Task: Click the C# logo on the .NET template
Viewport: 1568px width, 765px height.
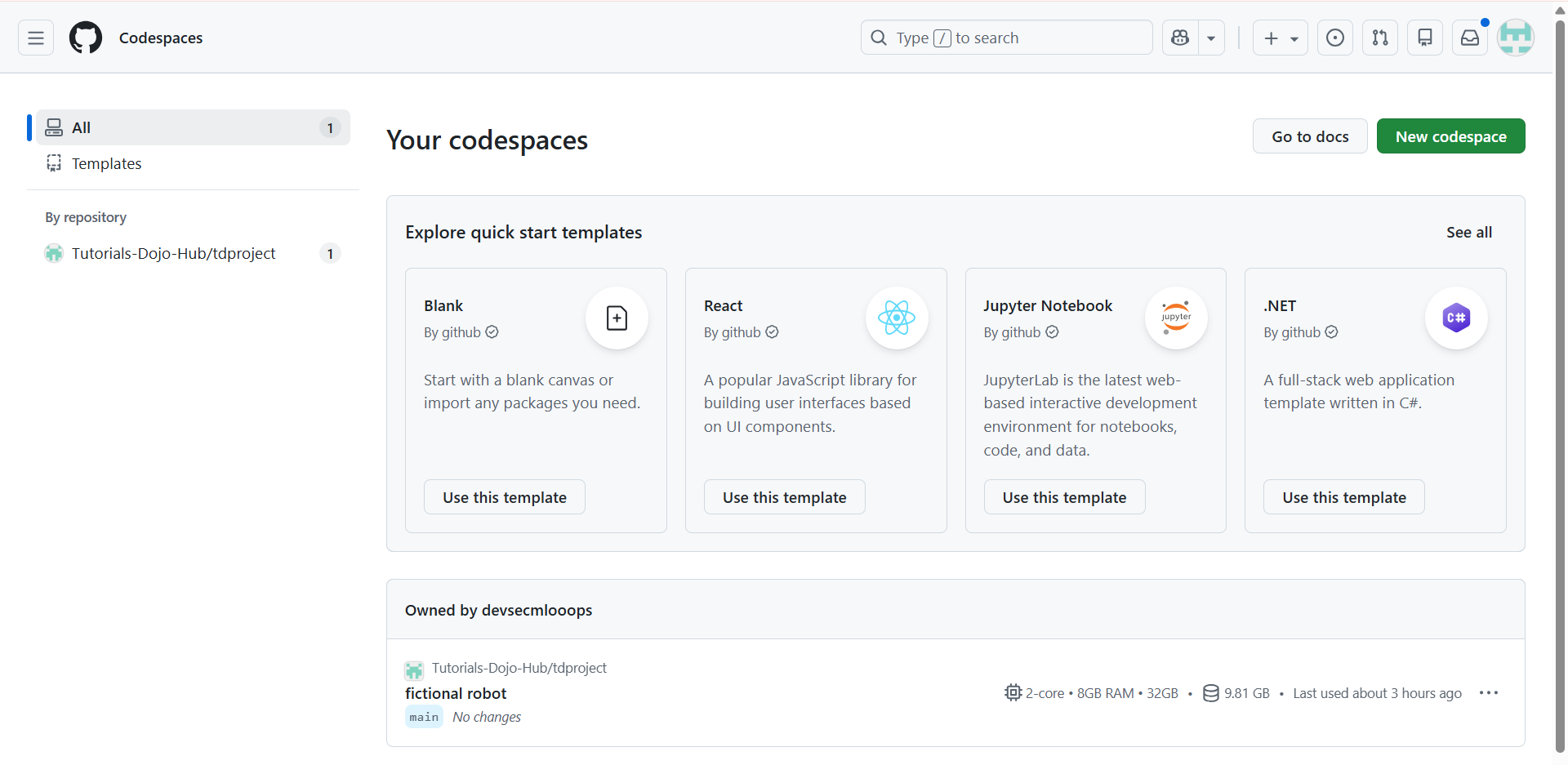Action: pyautogui.click(x=1456, y=318)
